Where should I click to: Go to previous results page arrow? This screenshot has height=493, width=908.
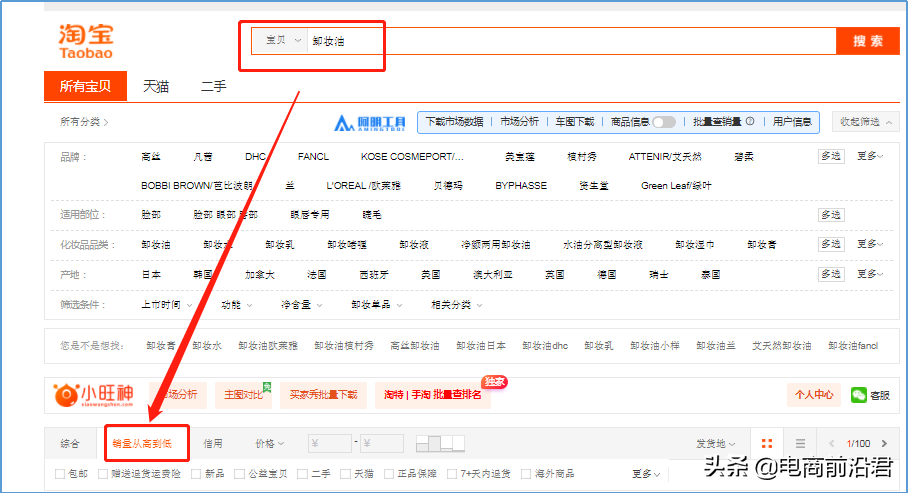pos(831,443)
